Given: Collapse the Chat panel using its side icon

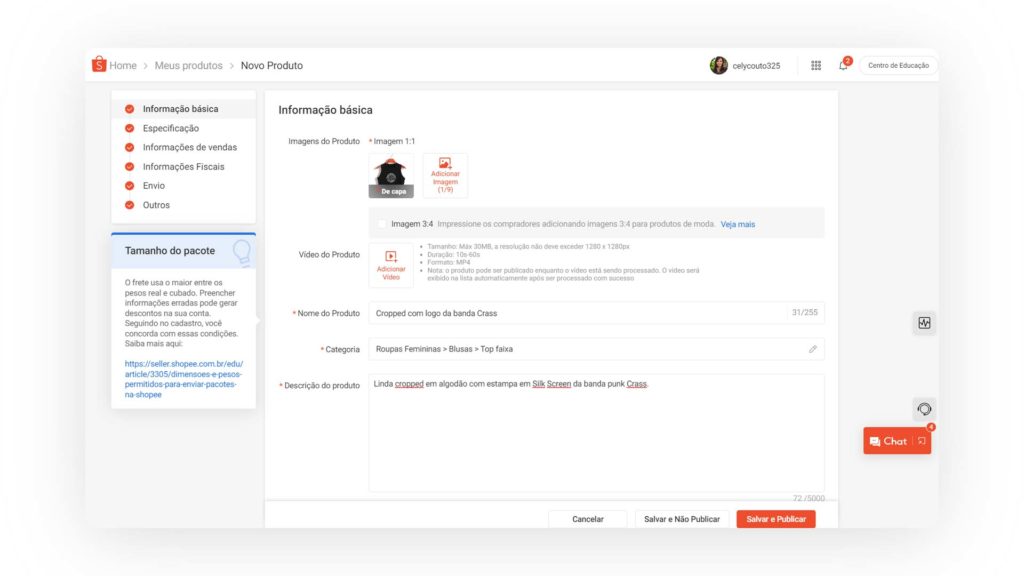Looking at the screenshot, I should coord(921,441).
